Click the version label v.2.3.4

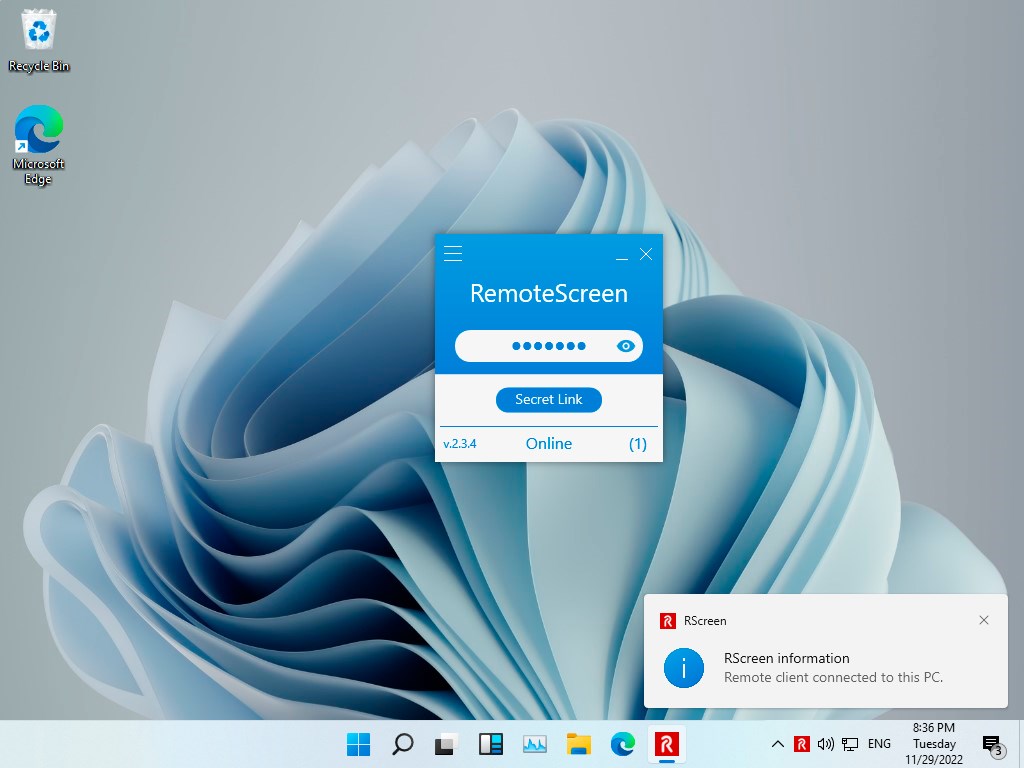tap(460, 444)
